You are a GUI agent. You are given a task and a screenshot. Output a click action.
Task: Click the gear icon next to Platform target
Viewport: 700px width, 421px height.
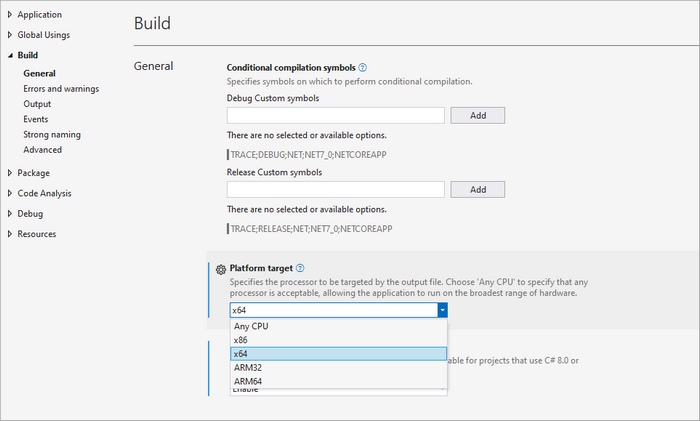coord(221,269)
